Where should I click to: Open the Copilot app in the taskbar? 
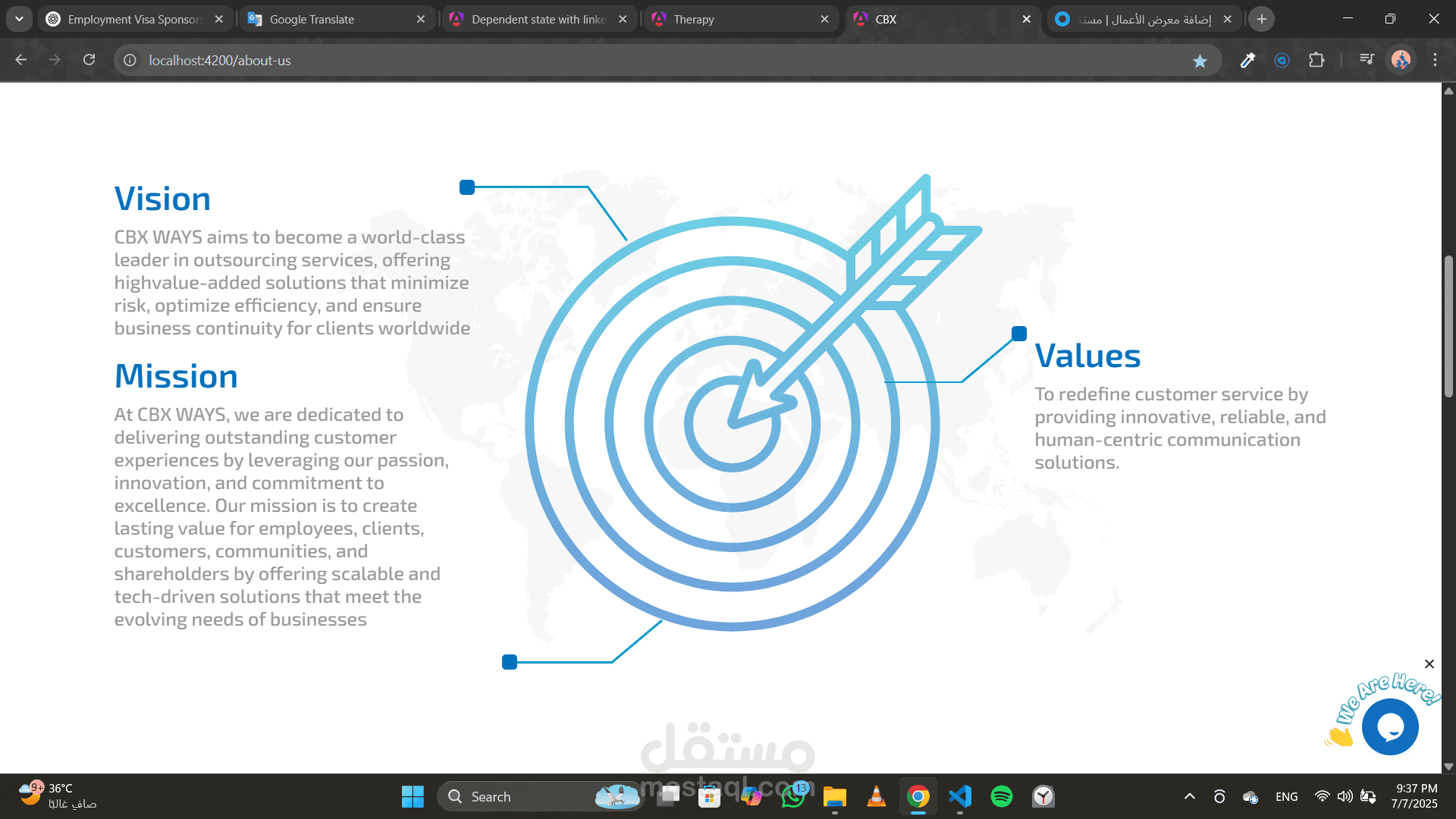point(752,797)
